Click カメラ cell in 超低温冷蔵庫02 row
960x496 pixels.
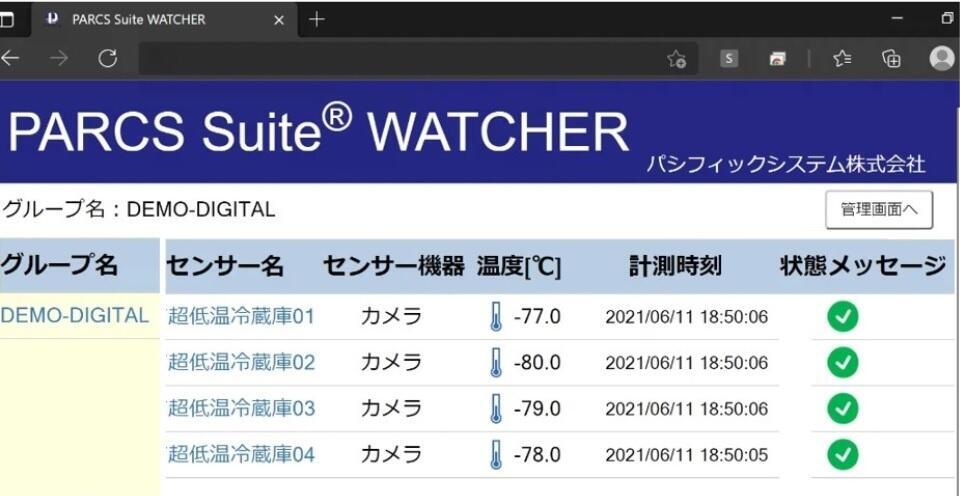tap(391, 363)
